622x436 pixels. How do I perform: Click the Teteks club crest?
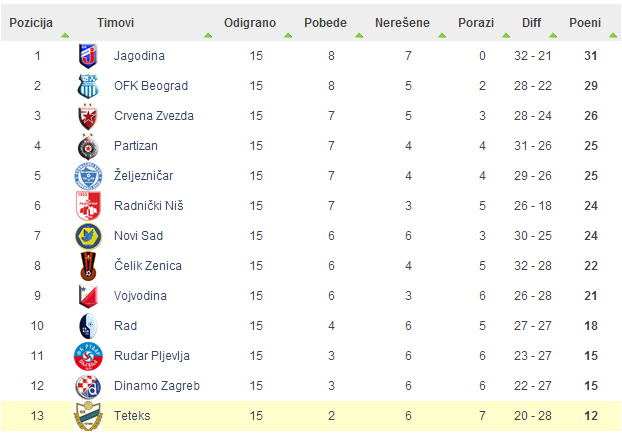pos(88,416)
